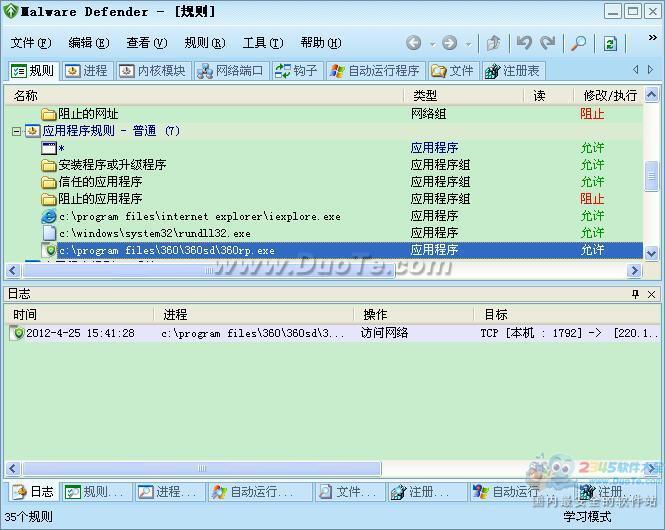The width and height of the screenshot is (665, 530).
Task: Open the Forward button history dropdown
Action: (468, 44)
